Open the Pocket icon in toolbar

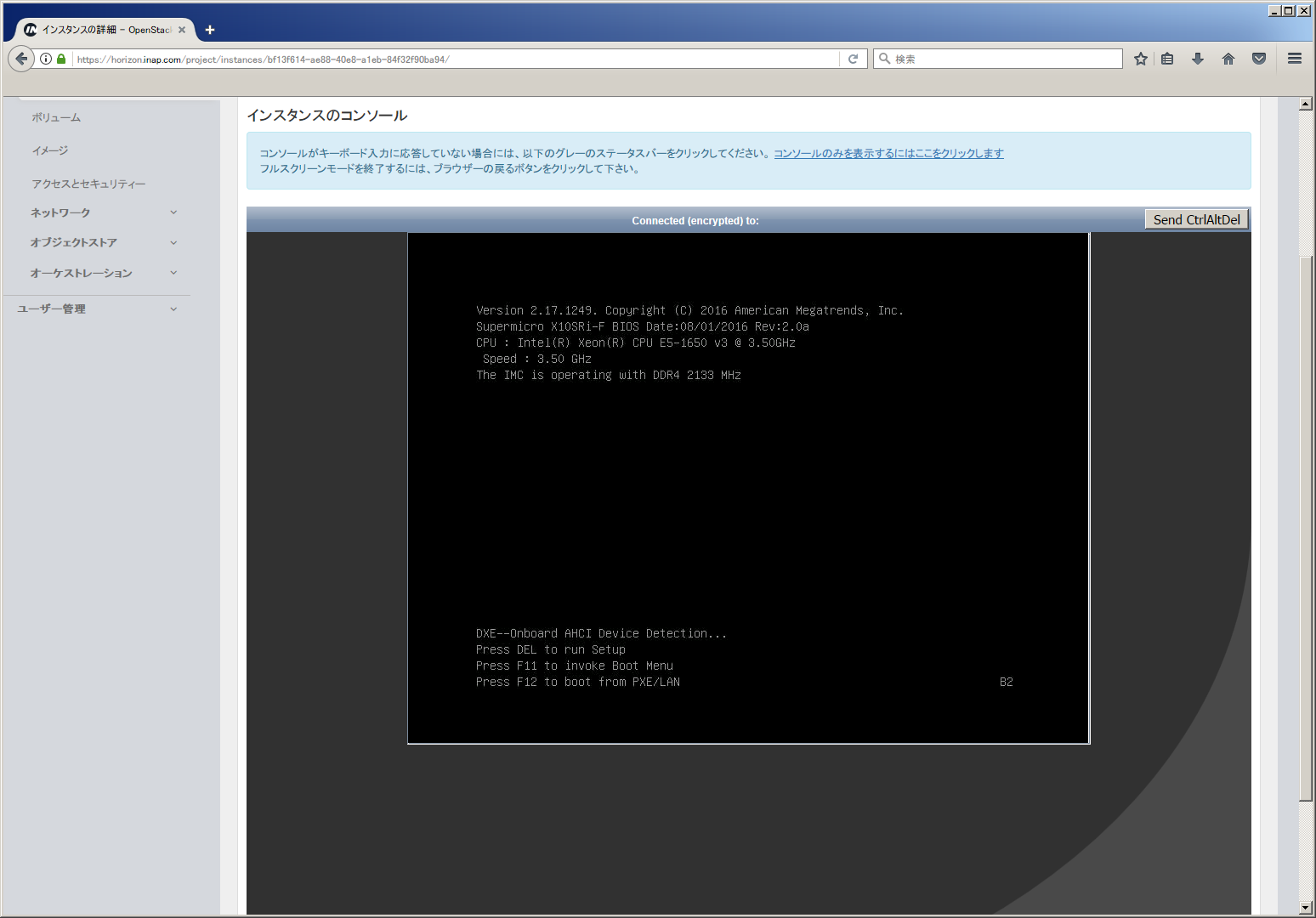1259,59
